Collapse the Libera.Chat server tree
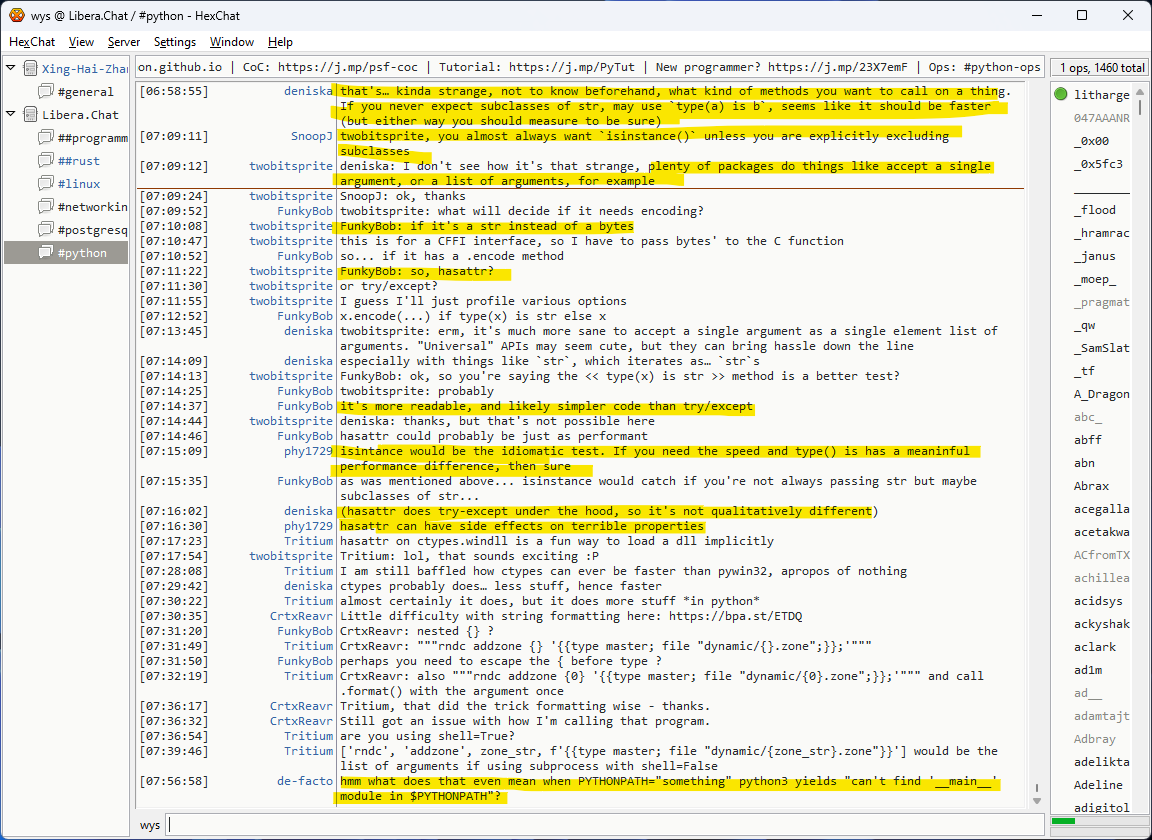Viewport: 1152px width, 840px height. click(11, 115)
